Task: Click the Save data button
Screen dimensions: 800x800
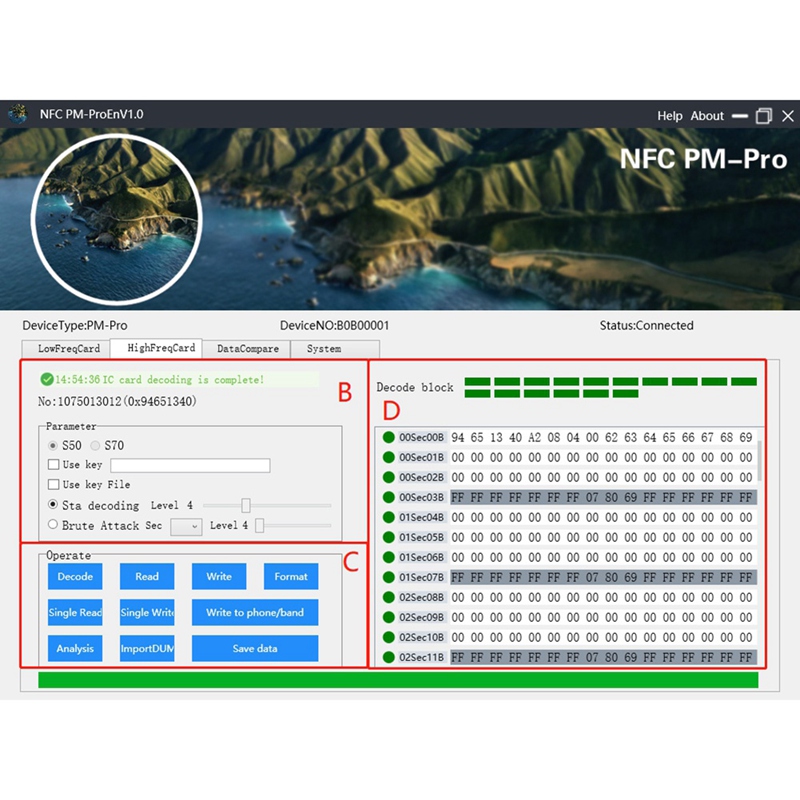Action: 255,648
